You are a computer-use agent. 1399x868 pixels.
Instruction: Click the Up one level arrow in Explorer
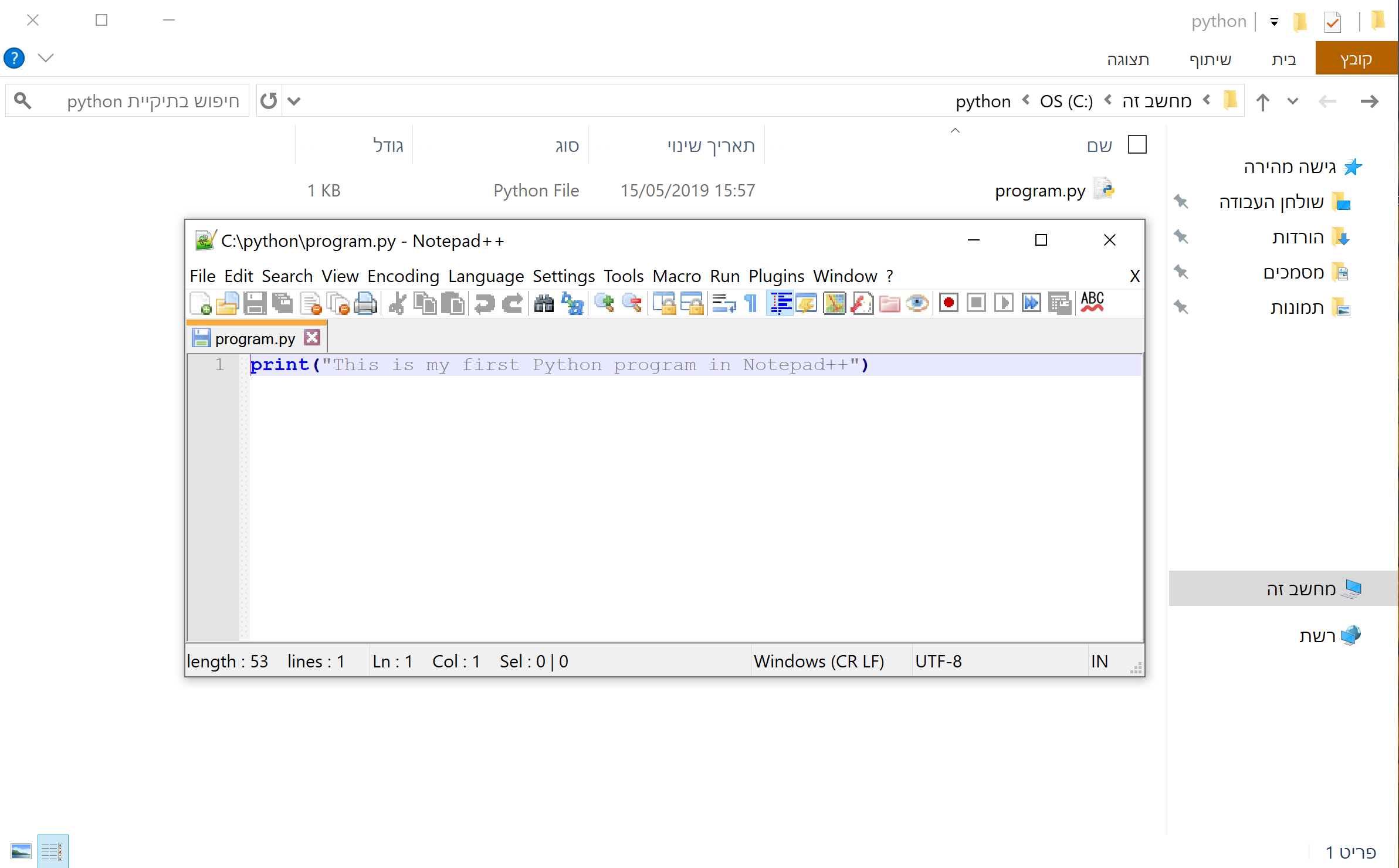coord(1263,101)
